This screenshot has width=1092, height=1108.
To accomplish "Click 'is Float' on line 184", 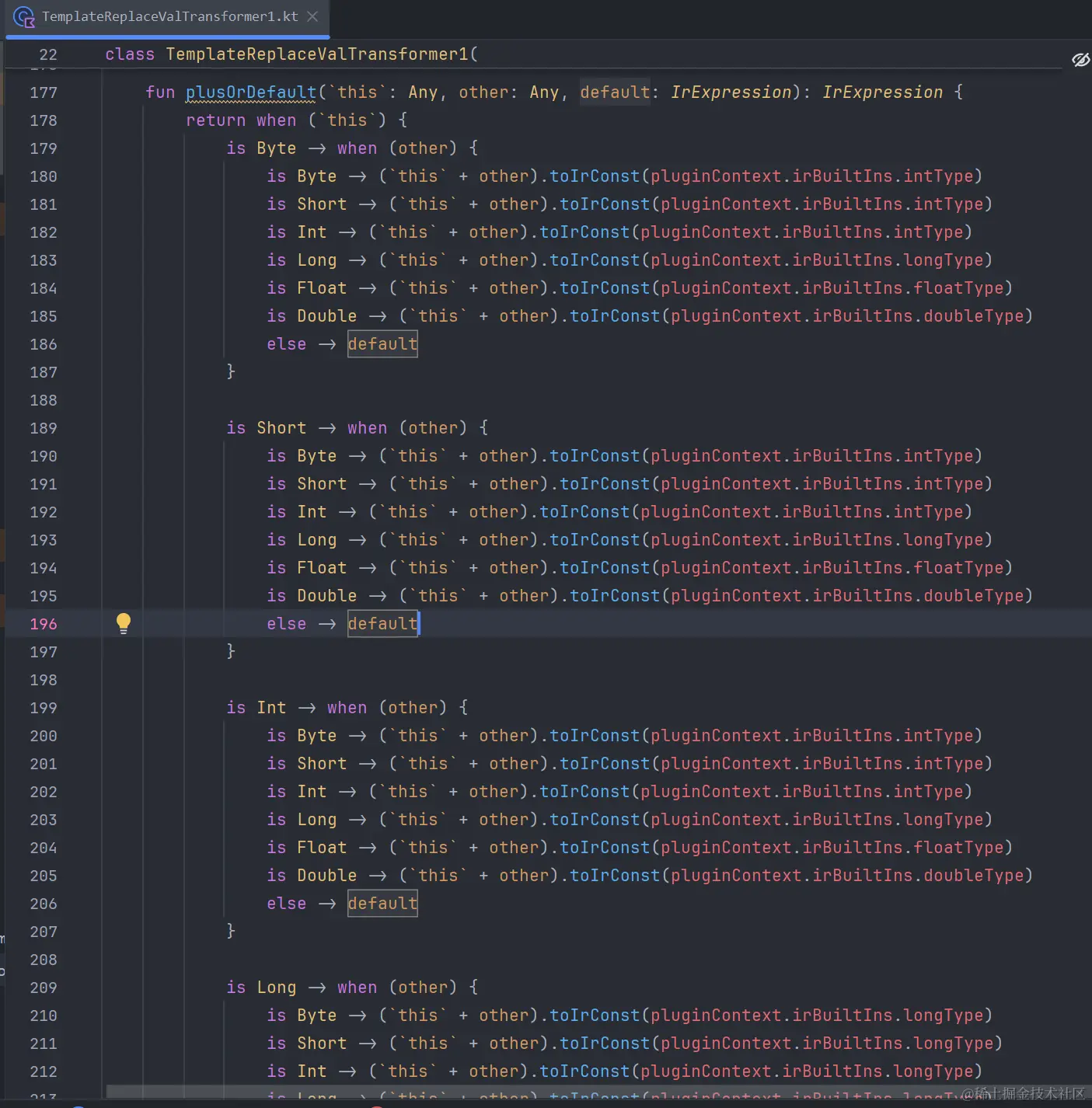I will 307,287.
